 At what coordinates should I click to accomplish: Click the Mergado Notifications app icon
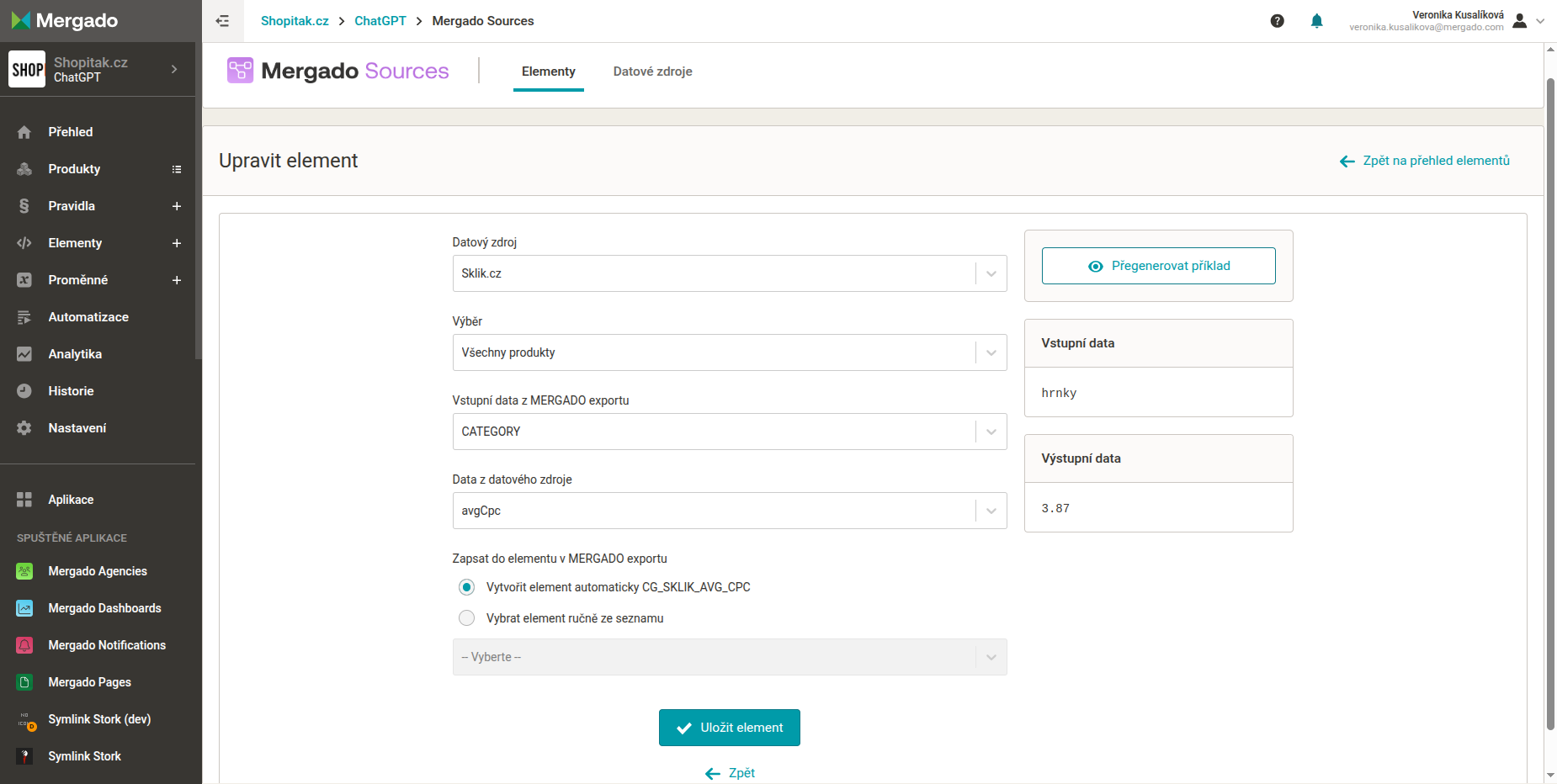24,645
